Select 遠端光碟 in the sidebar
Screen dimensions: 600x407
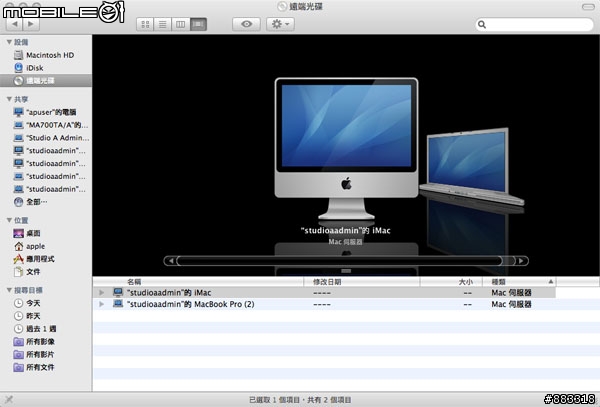(46, 81)
